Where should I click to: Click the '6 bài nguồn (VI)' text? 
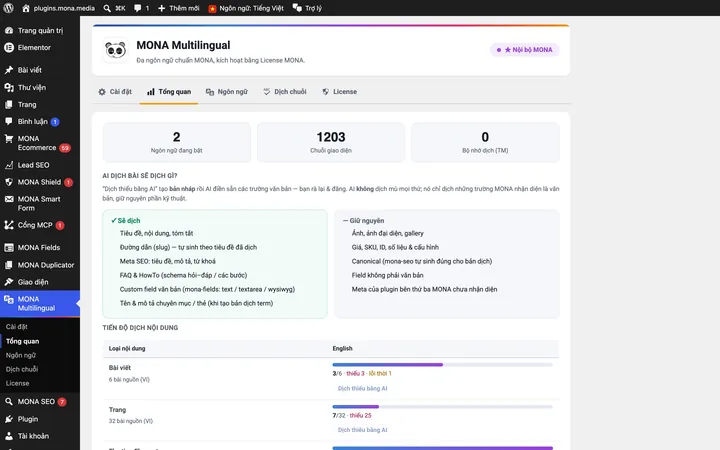(x=129, y=380)
